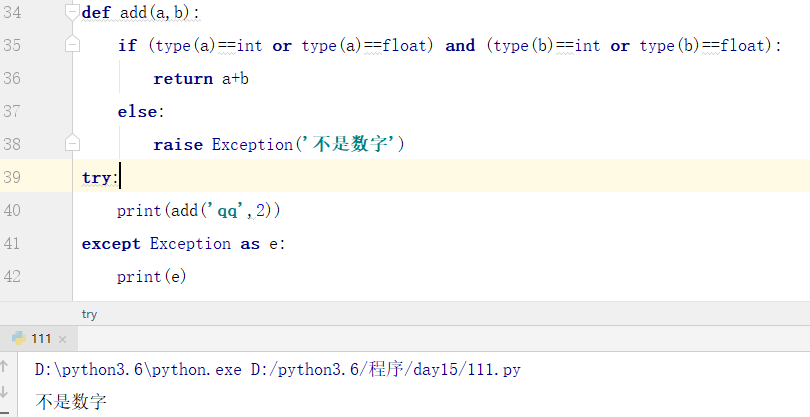Click the 'if' keyword on line 35

tap(127, 45)
